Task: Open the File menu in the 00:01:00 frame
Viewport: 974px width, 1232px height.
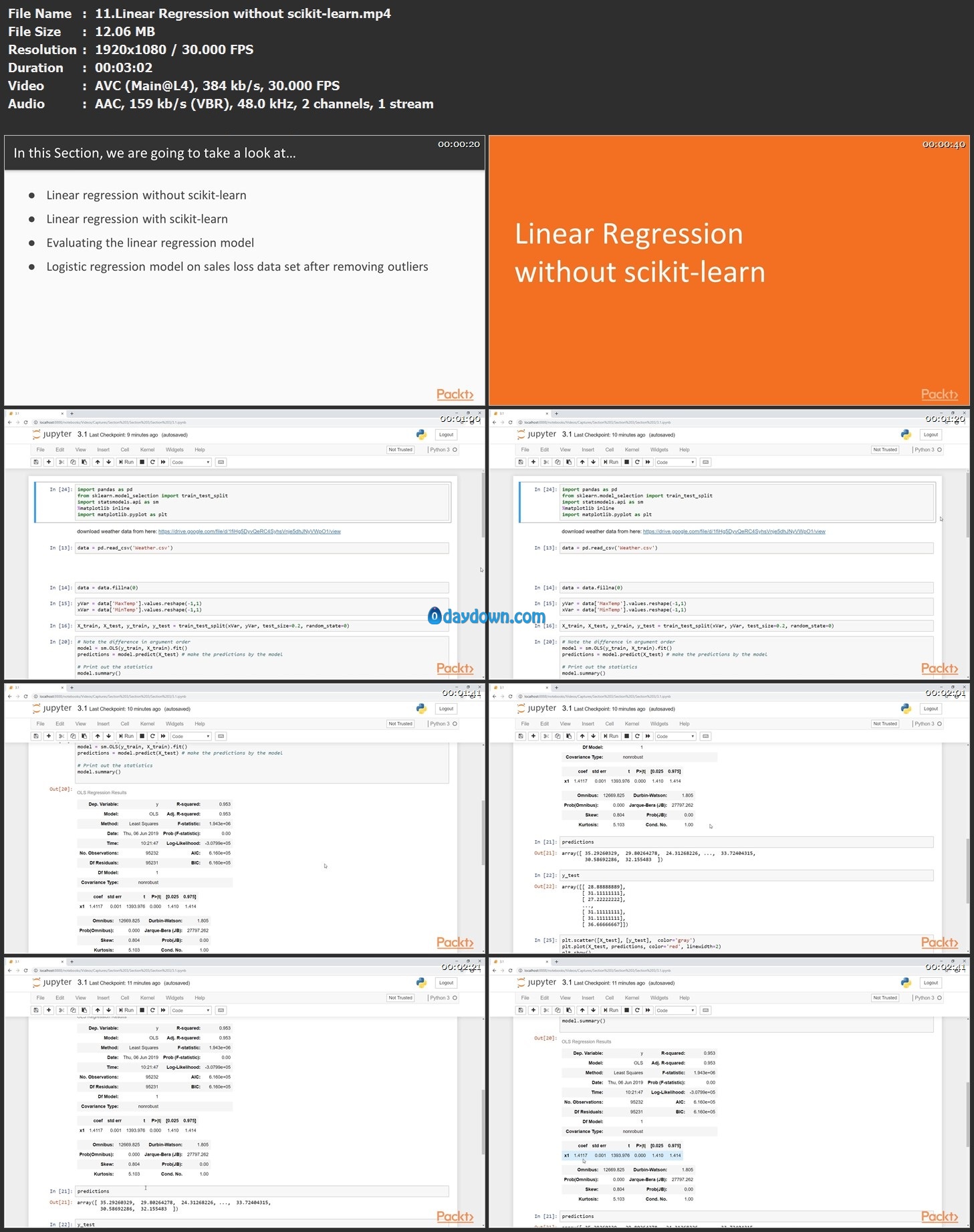Action: pos(41,450)
